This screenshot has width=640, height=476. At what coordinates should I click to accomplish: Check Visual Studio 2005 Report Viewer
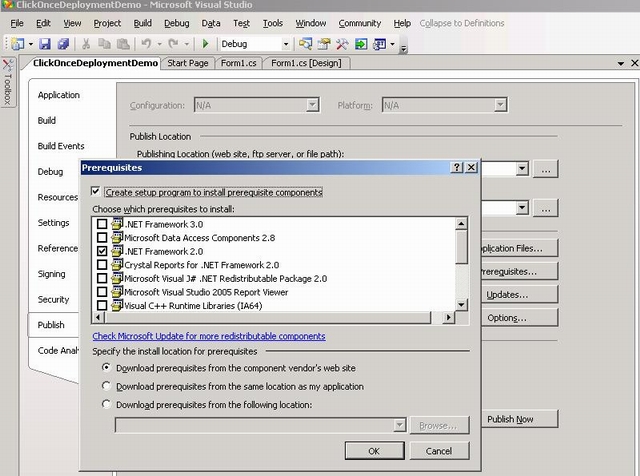point(102,292)
